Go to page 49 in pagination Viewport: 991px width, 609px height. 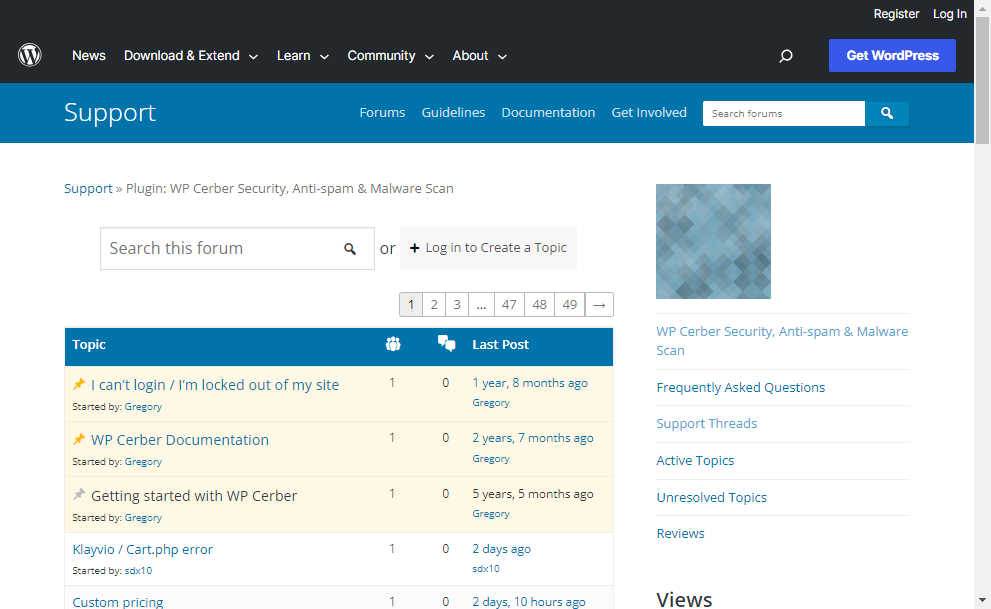(569, 304)
